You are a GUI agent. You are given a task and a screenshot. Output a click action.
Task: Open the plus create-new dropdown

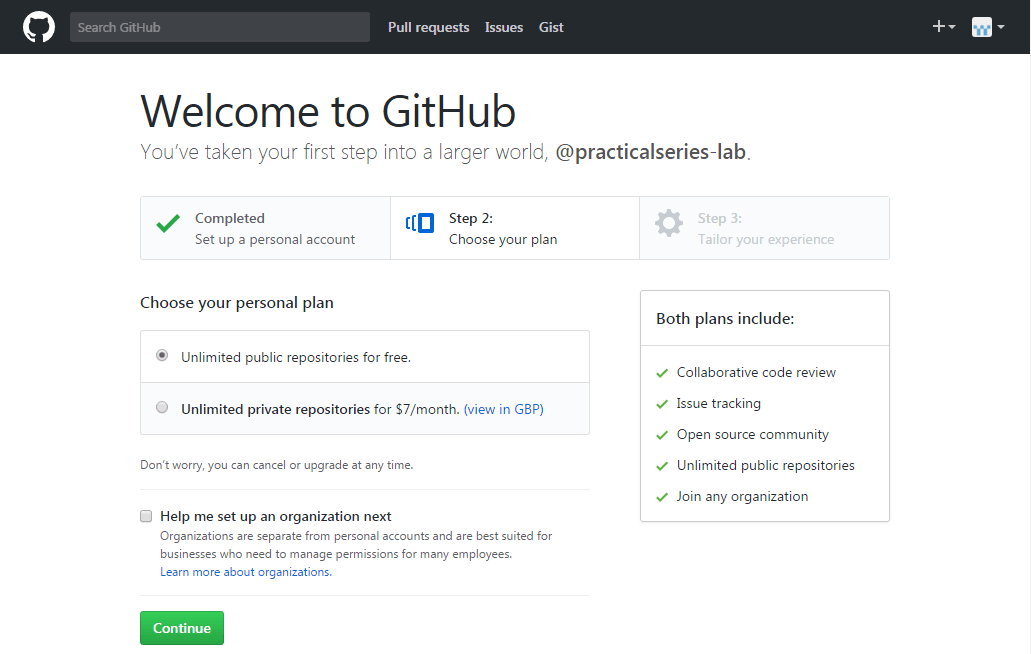(x=943, y=27)
